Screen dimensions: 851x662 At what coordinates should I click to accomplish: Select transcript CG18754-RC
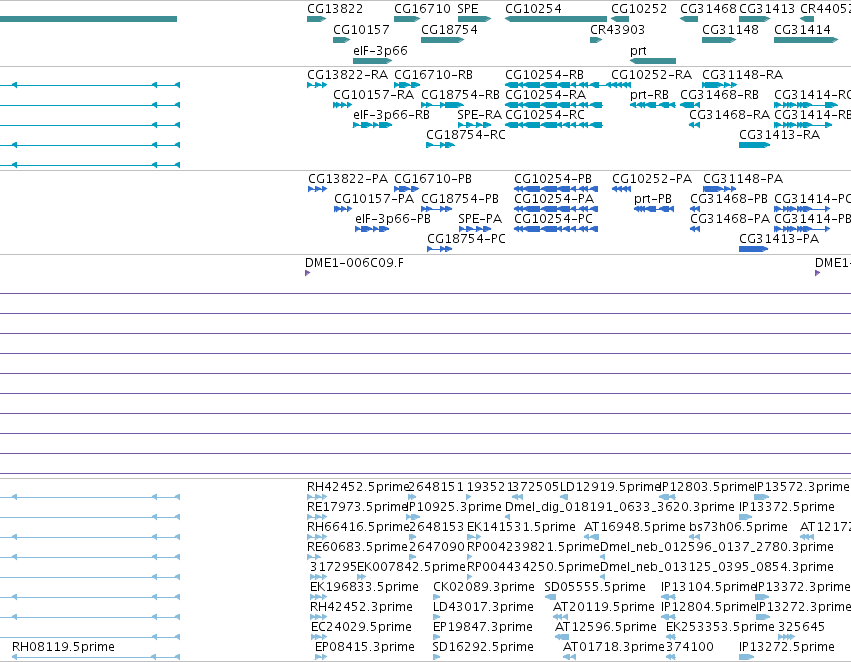[x=440, y=145]
